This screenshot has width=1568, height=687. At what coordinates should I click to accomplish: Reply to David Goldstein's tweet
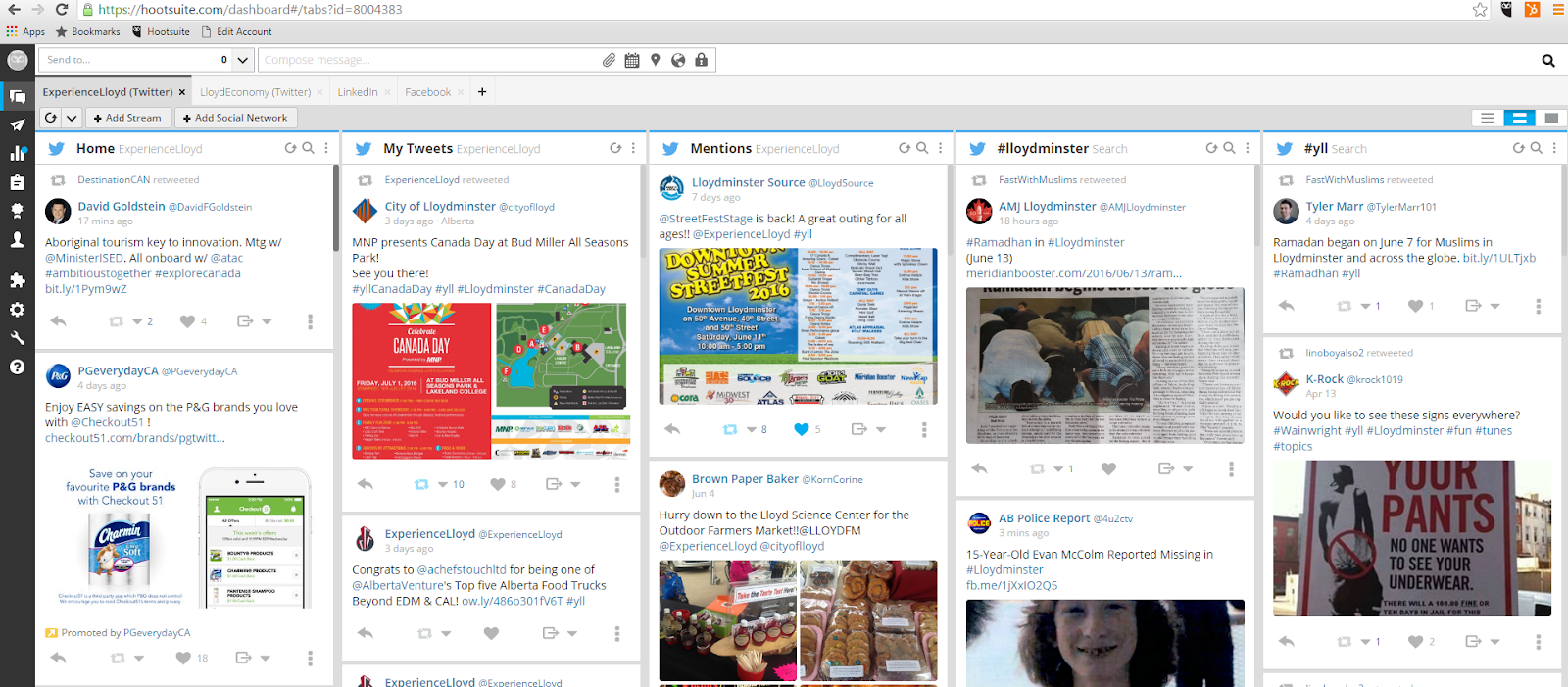click(58, 320)
